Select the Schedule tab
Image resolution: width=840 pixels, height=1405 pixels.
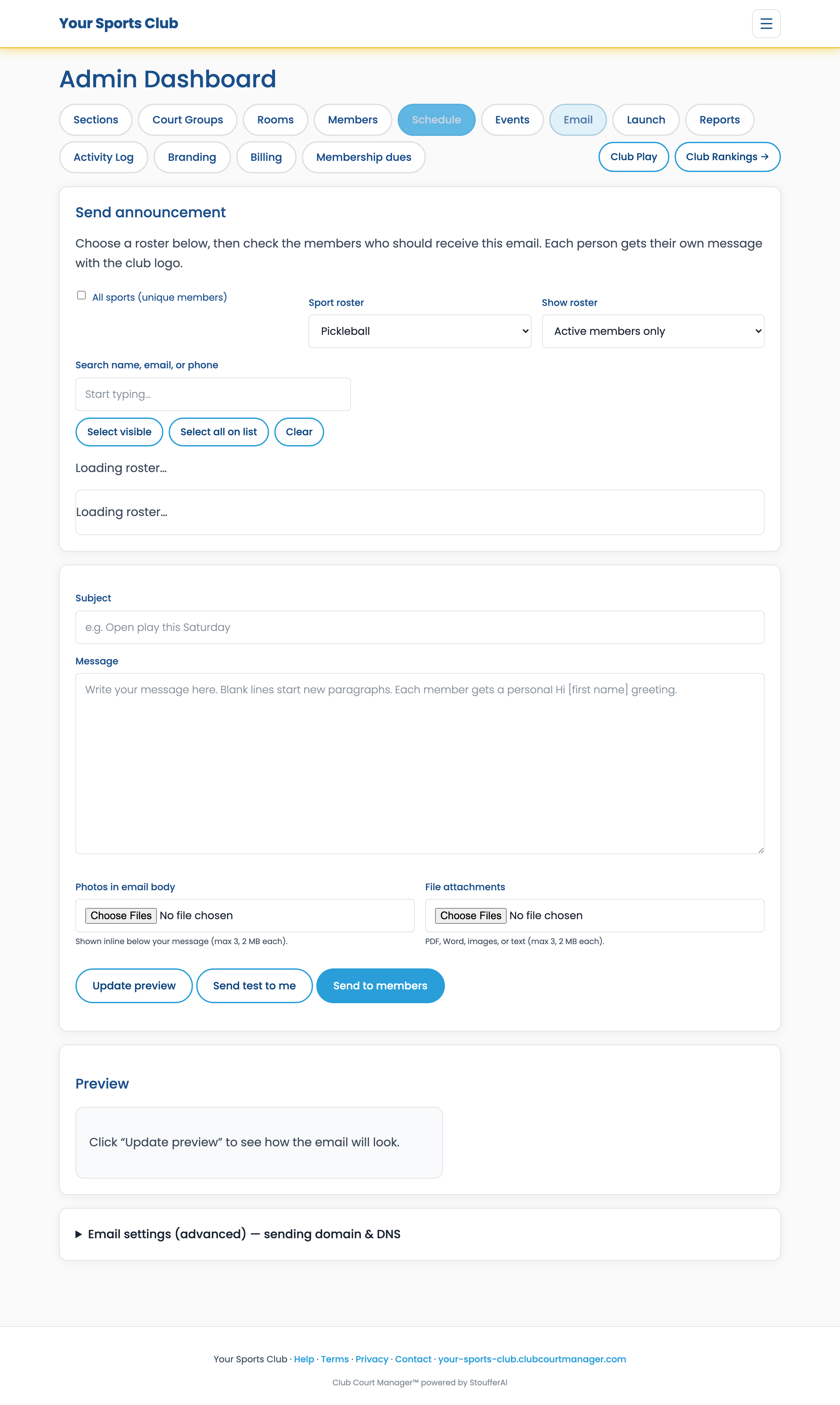[436, 119]
